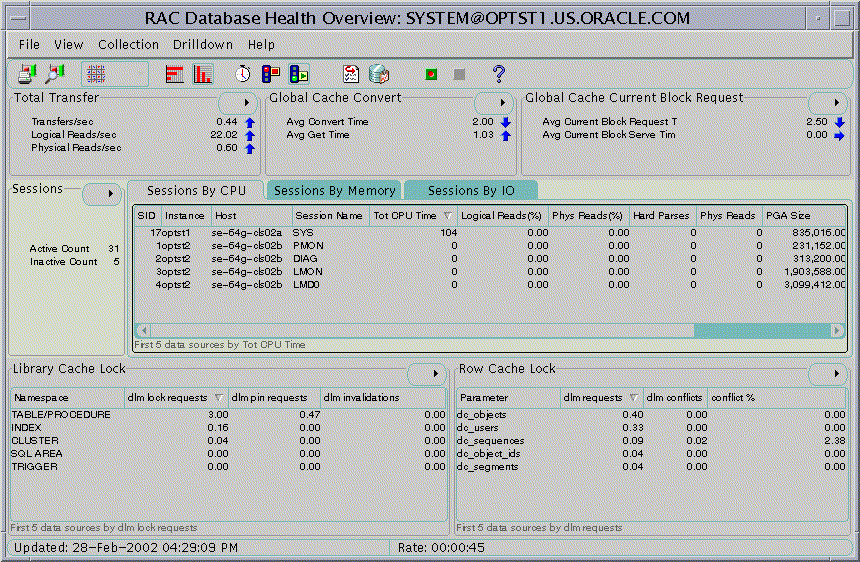860x562 pixels.
Task: Click the database cylinder toolbar icon
Action: [x=379, y=74]
